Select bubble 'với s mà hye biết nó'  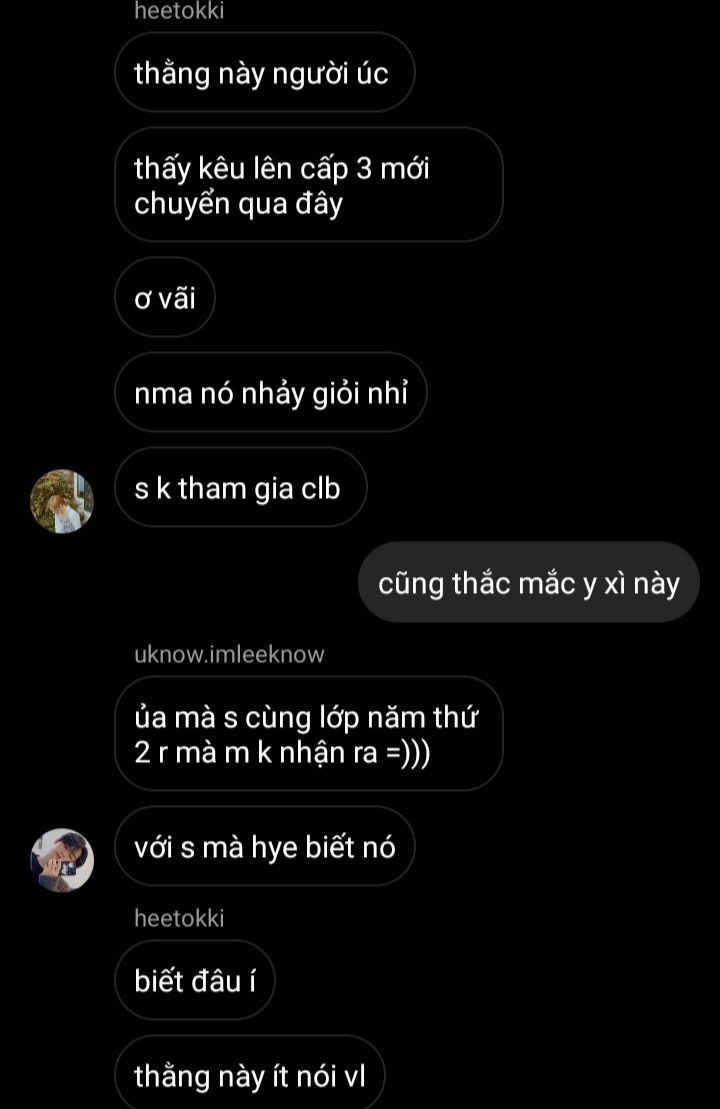[265, 846]
